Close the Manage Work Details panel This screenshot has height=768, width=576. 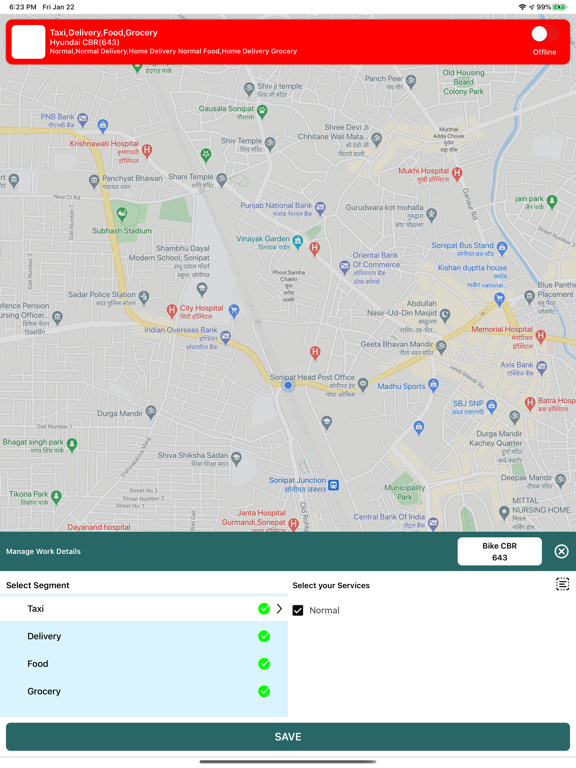coord(561,552)
